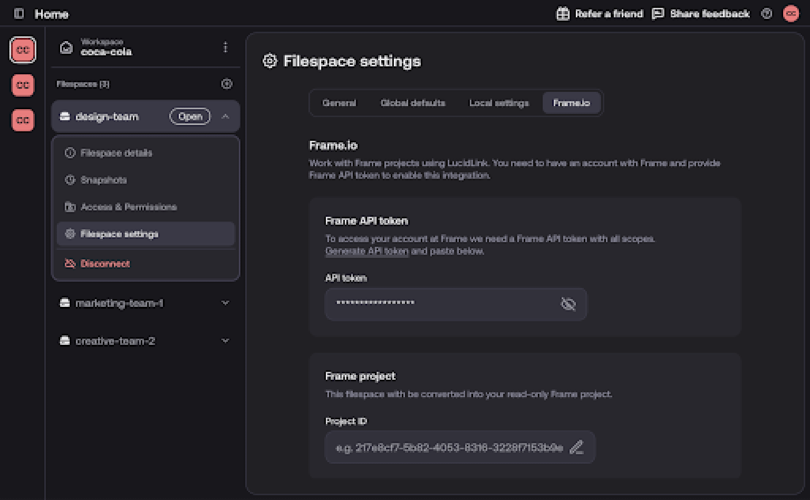The height and width of the screenshot is (500, 810).
Task: Click the Project ID input field
Action: pyautogui.click(x=460, y=447)
